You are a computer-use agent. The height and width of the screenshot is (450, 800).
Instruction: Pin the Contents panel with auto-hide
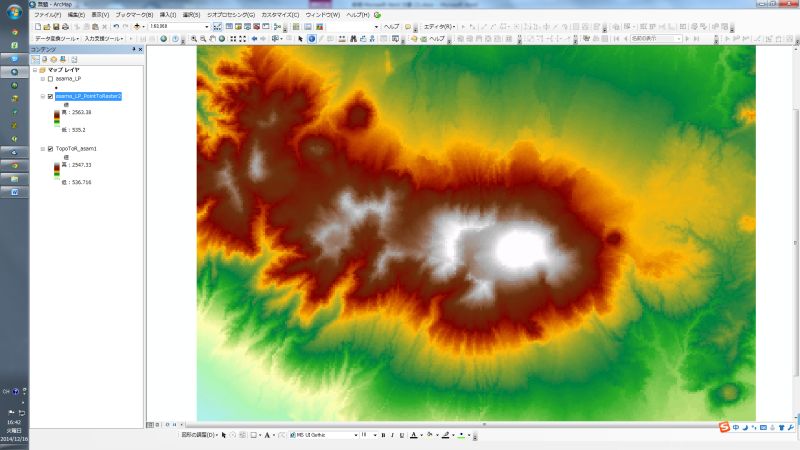pyautogui.click(x=134, y=49)
